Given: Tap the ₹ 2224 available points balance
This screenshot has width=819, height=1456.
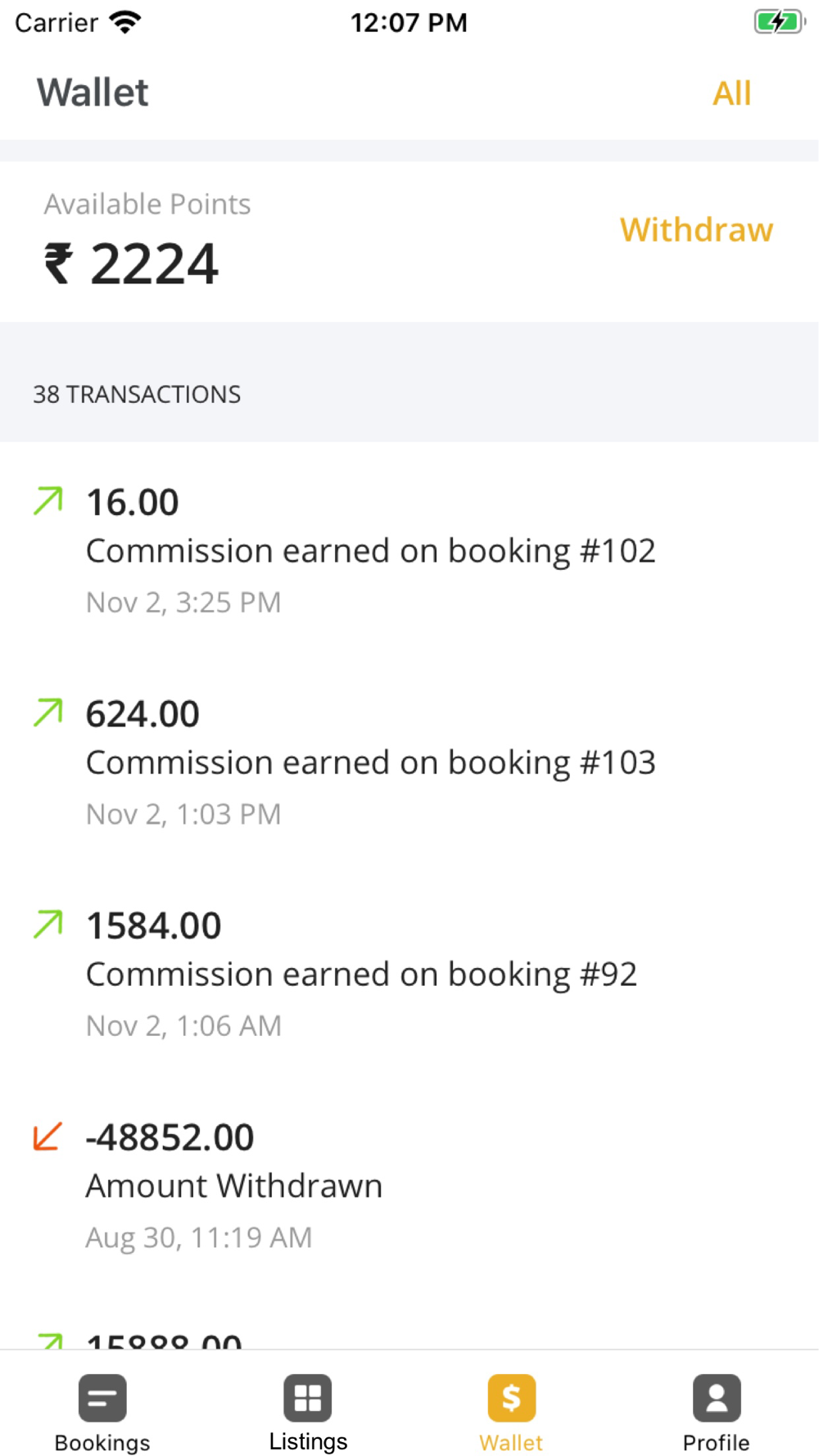Looking at the screenshot, I should (x=132, y=264).
